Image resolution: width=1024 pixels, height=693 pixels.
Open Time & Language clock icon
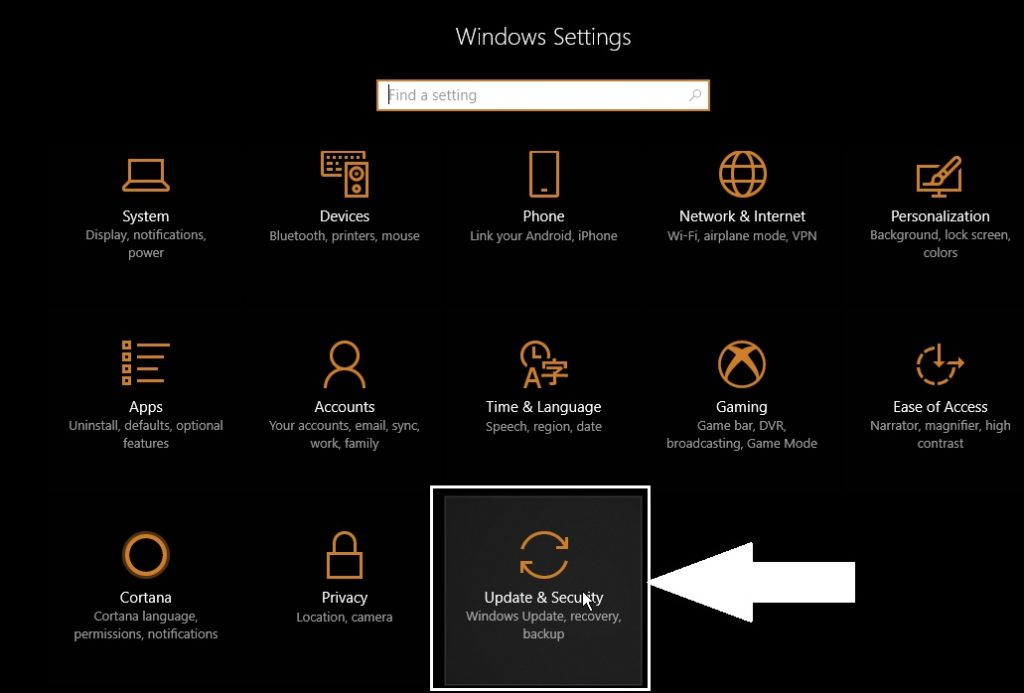[x=543, y=364]
